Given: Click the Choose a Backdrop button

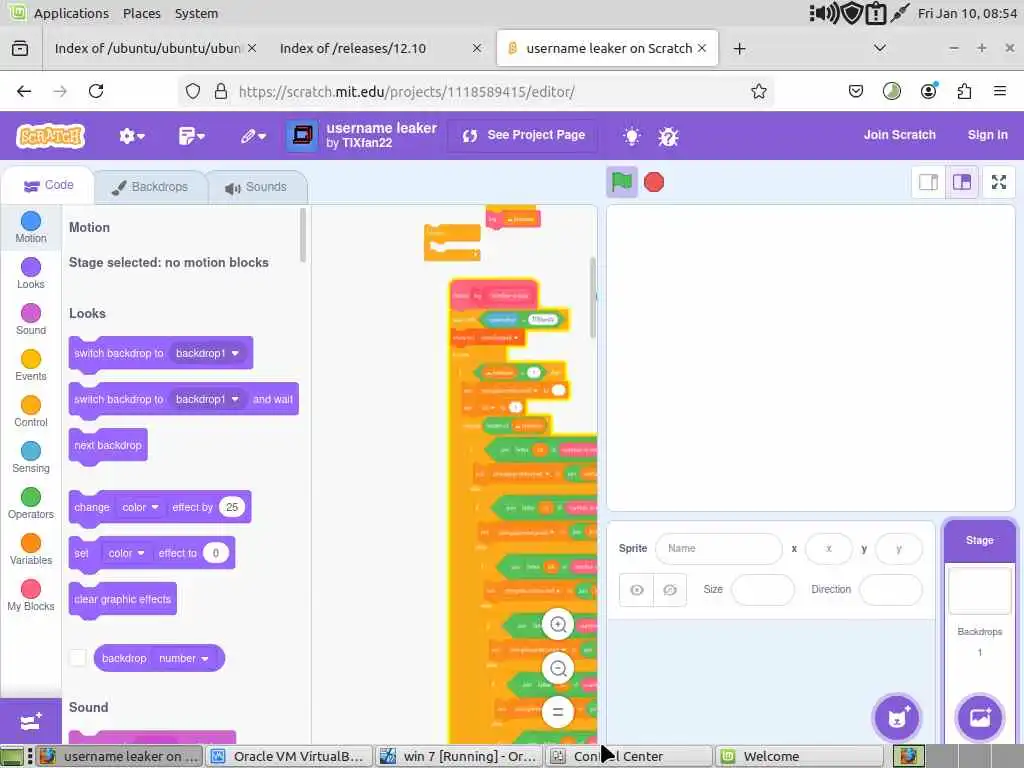Looking at the screenshot, I should pyautogui.click(x=979, y=717).
